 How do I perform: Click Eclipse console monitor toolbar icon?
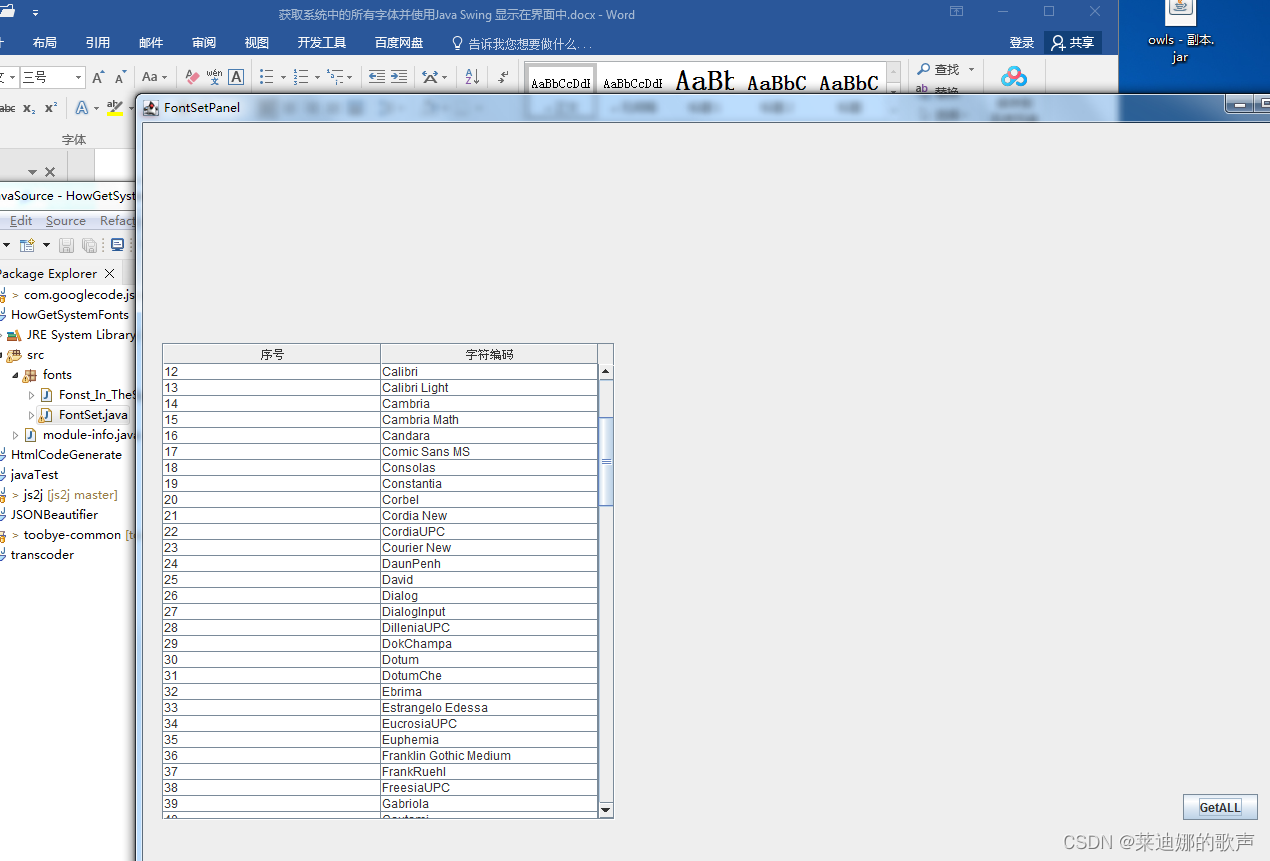pyautogui.click(x=117, y=245)
